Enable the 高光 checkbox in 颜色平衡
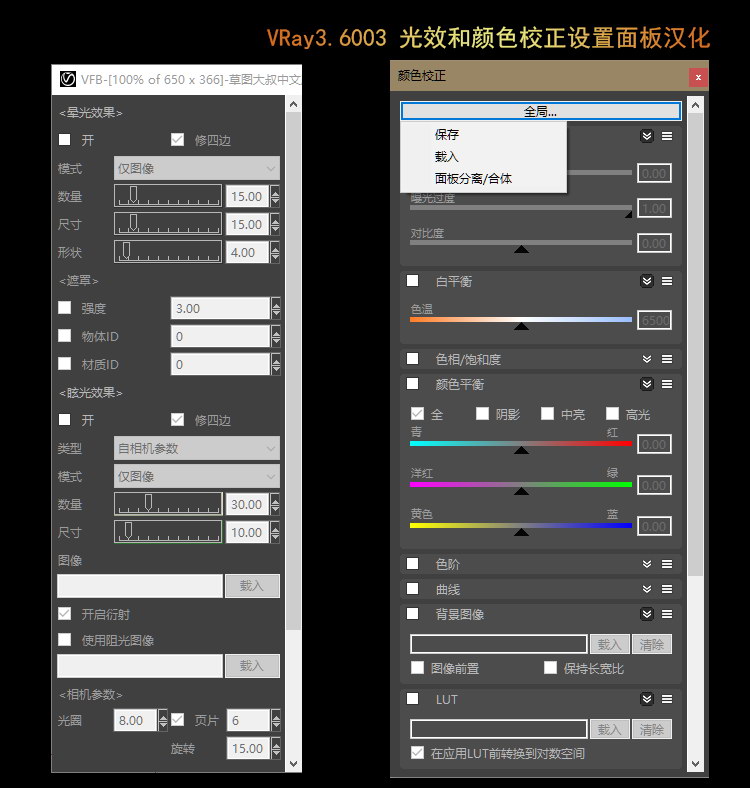 612,414
